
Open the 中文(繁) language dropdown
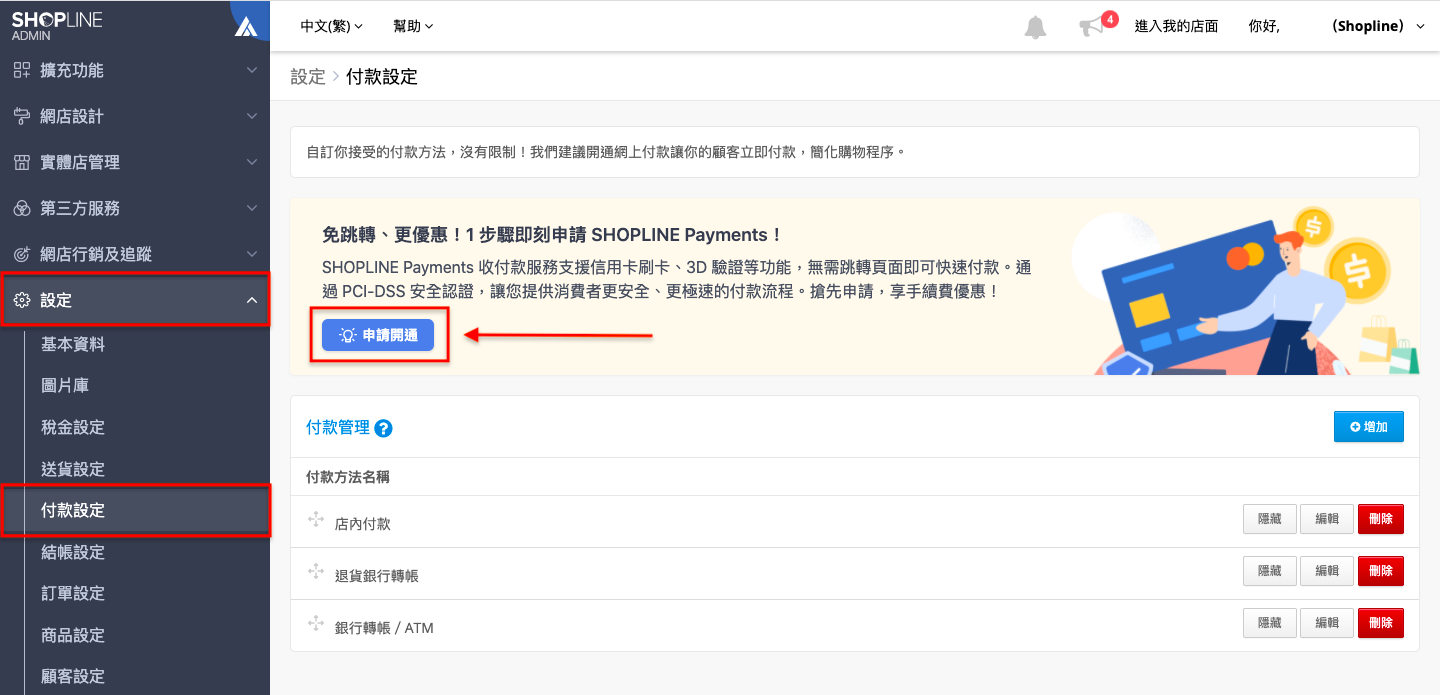tap(331, 26)
